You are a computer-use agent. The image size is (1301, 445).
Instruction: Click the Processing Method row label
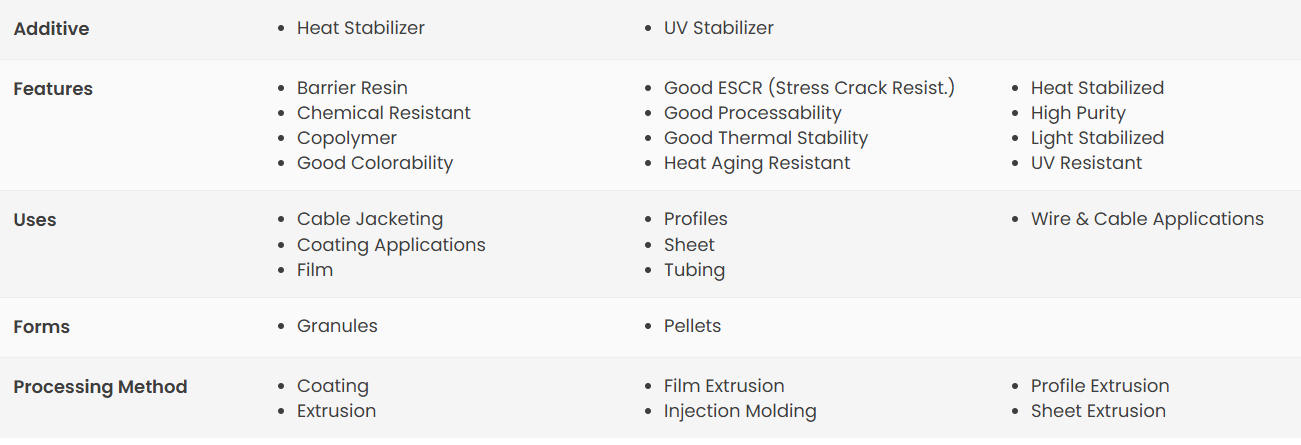[x=100, y=387]
